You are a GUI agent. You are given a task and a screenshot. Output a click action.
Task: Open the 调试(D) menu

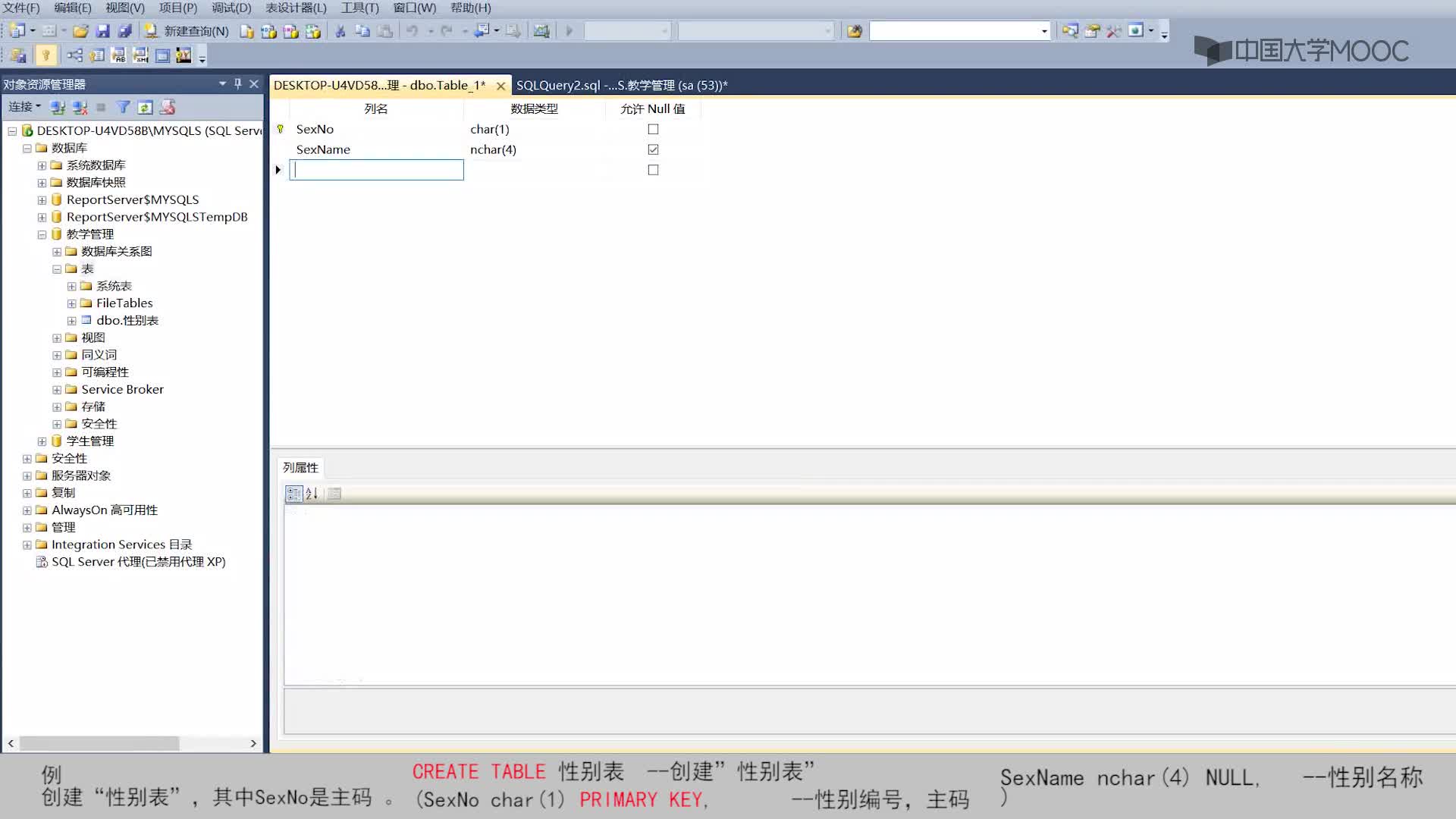pyautogui.click(x=231, y=8)
